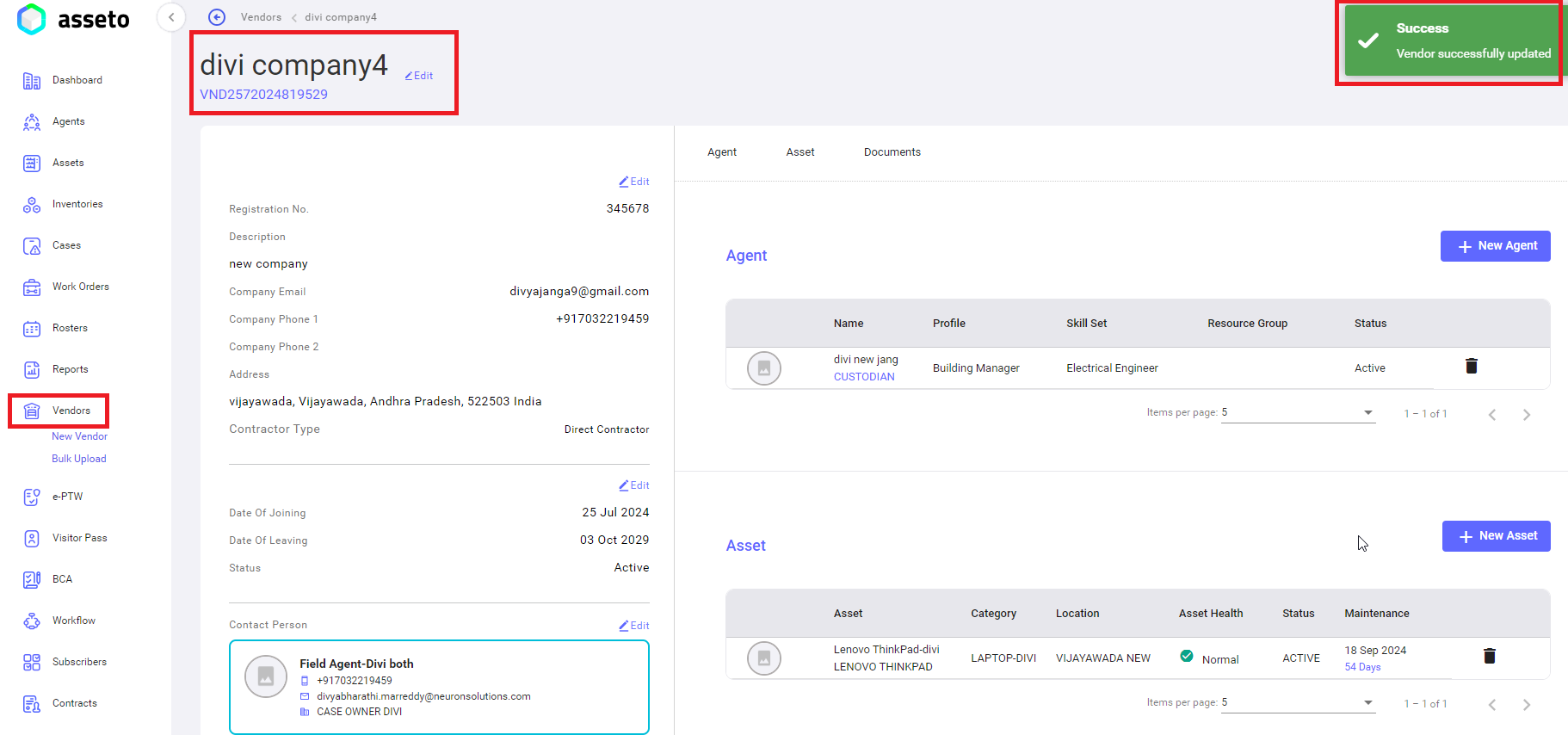
Task: Collapse the sidebar with the chevron button
Action: (171, 17)
